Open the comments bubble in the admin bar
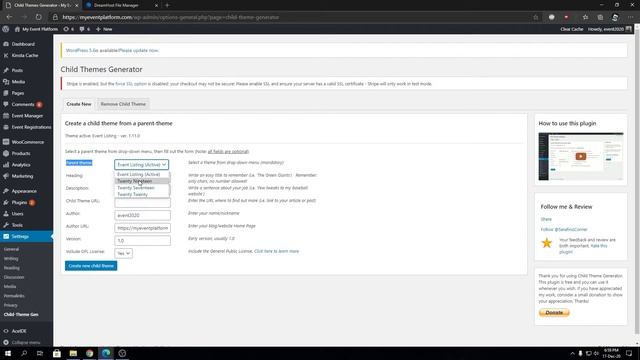 pyautogui.click(x=84, y=29)
